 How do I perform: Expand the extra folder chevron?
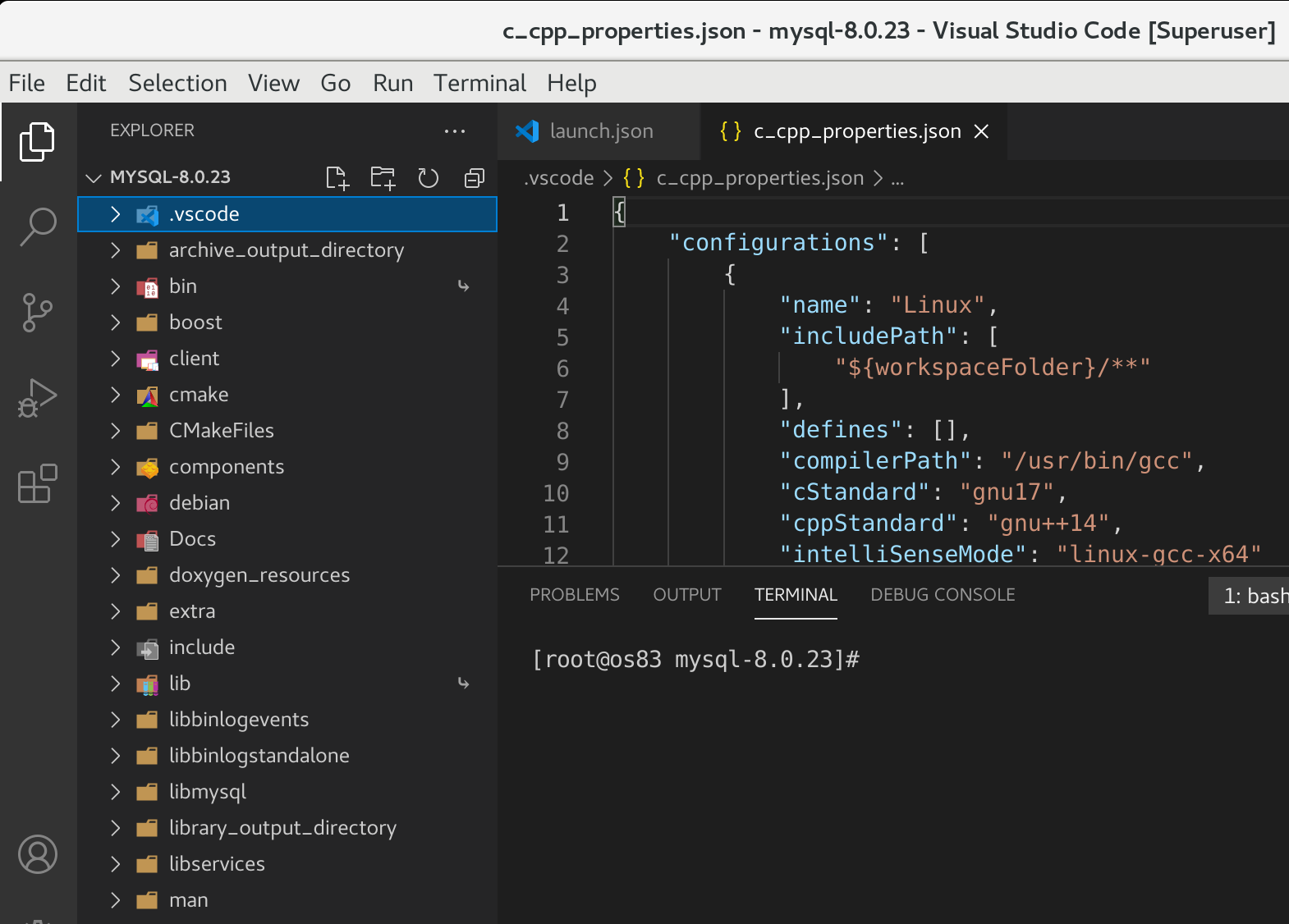coord(116,611)
